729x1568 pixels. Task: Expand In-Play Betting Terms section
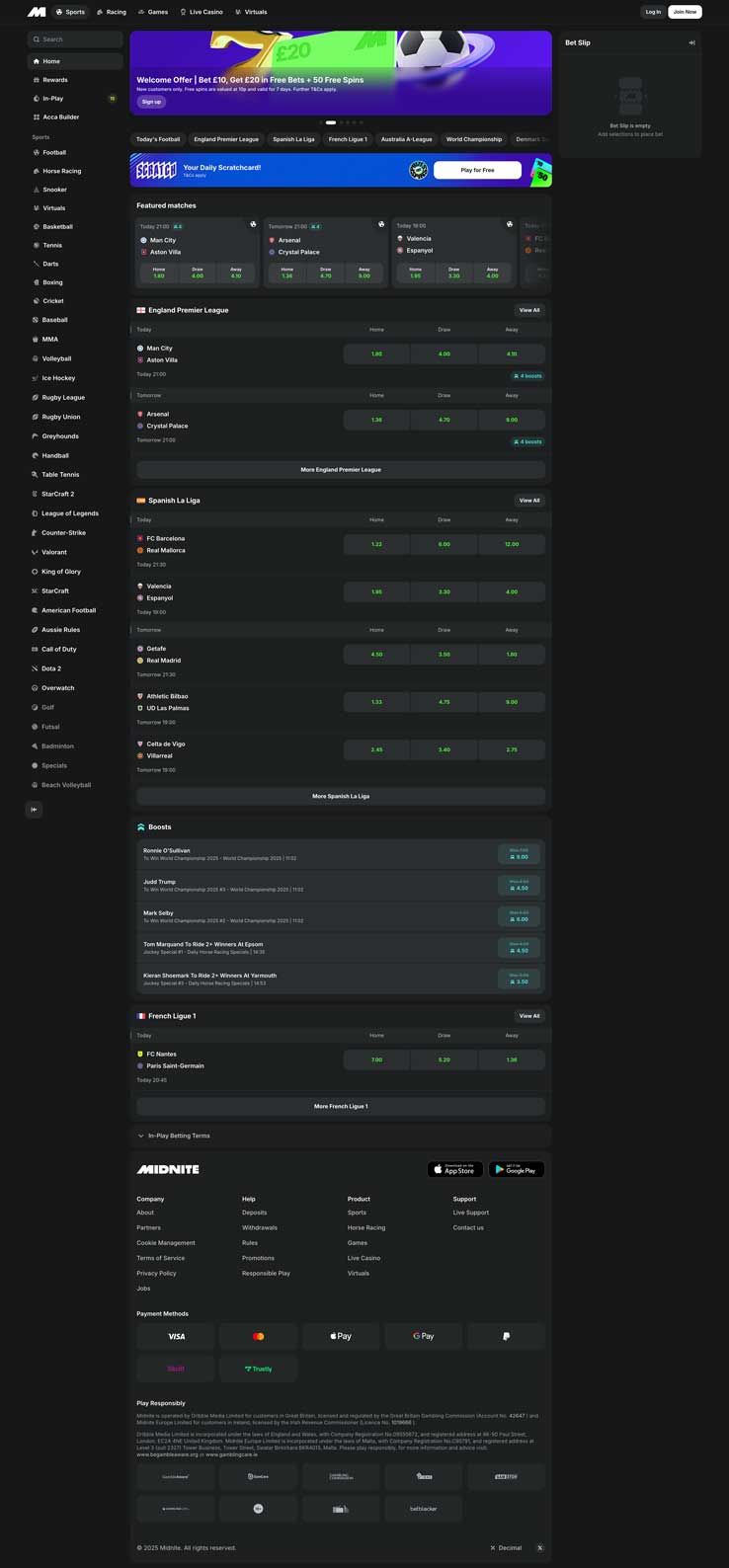click(x=341, y=1136)
